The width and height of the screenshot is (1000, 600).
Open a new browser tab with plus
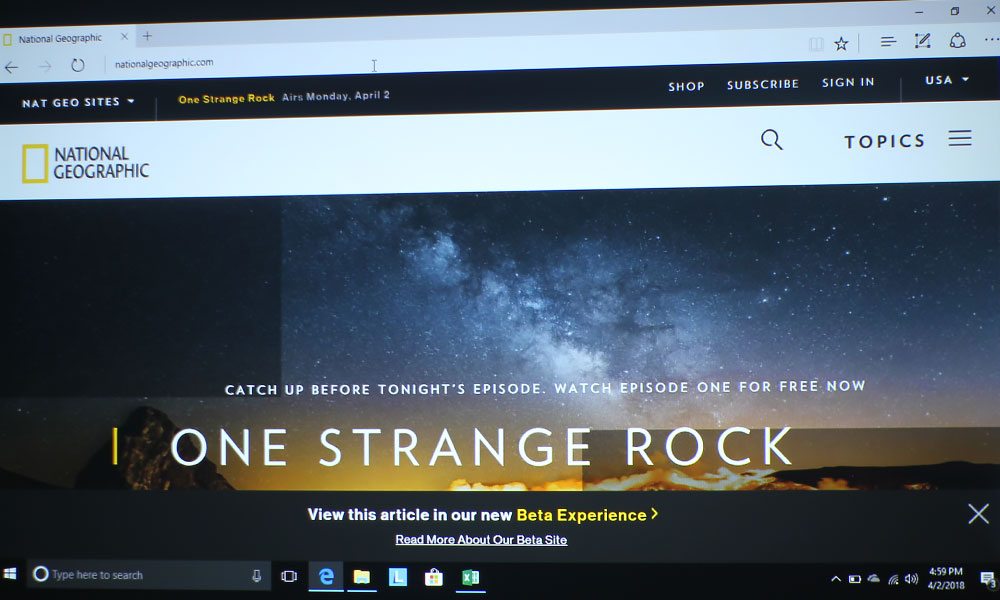click(147, 36)
